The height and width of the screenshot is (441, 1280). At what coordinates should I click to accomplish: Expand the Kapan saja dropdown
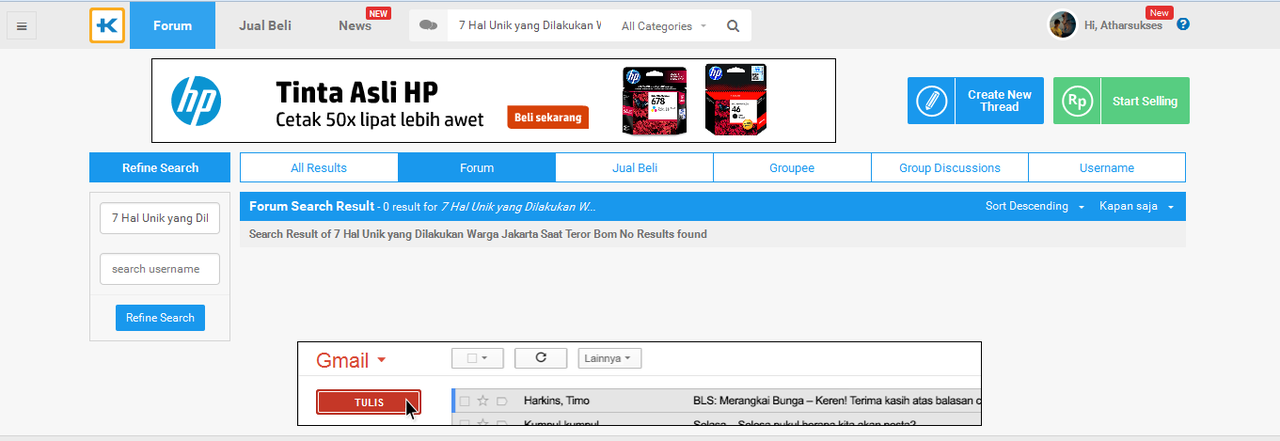[1136, 206]
